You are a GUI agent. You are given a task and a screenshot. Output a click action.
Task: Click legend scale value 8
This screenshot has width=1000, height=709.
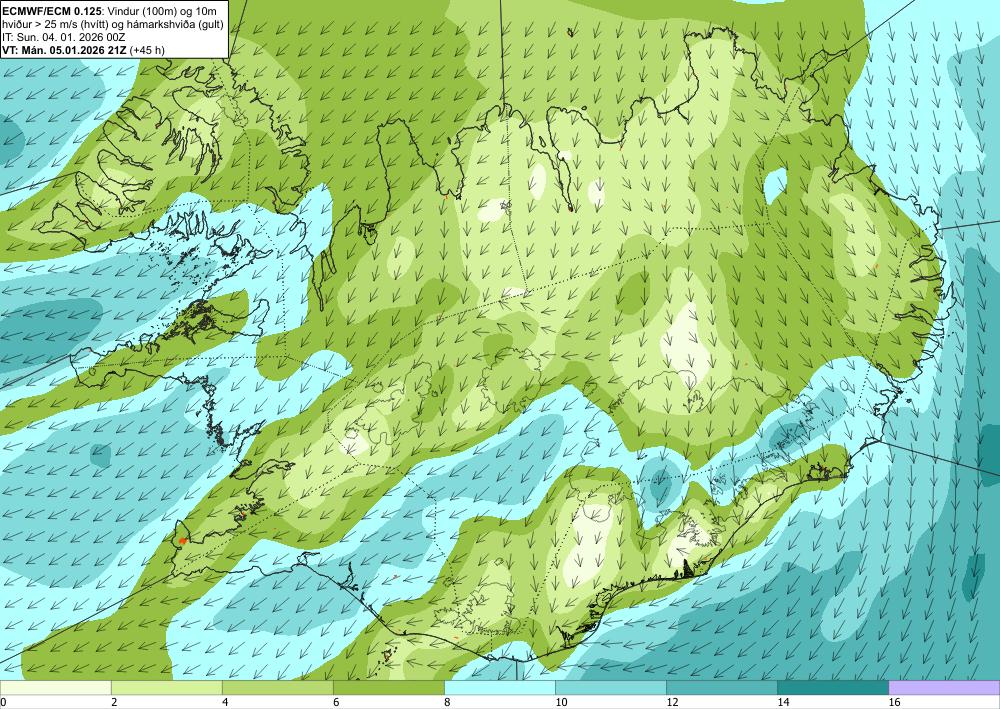click(447, 702)
